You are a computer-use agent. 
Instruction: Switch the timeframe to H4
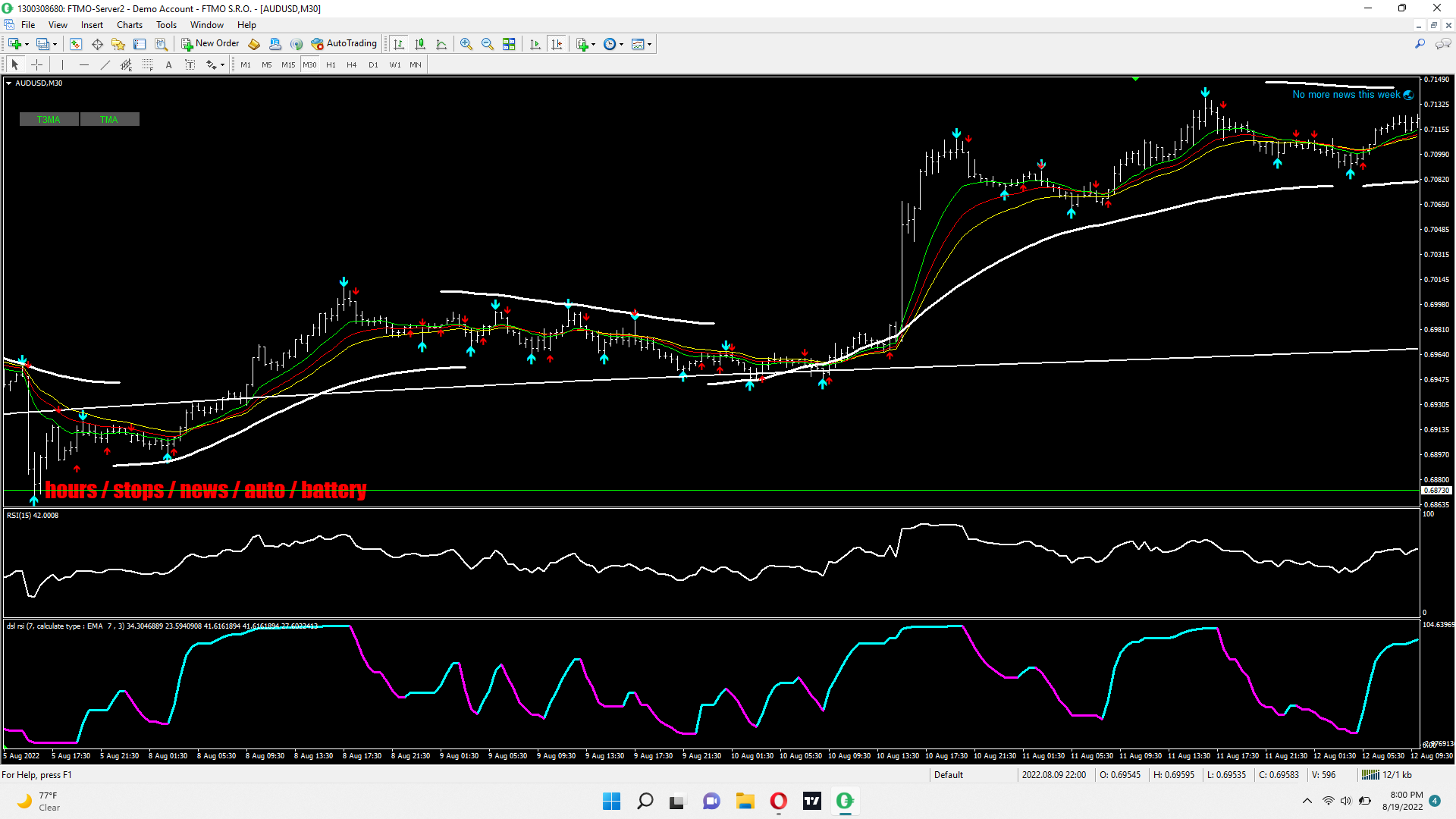(351, 65)
